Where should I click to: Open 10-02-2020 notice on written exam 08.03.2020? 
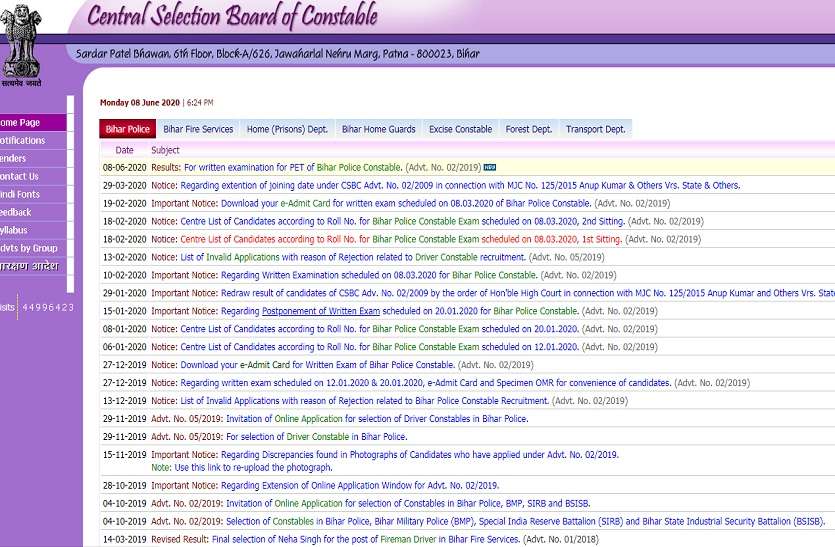coord(379,275)
